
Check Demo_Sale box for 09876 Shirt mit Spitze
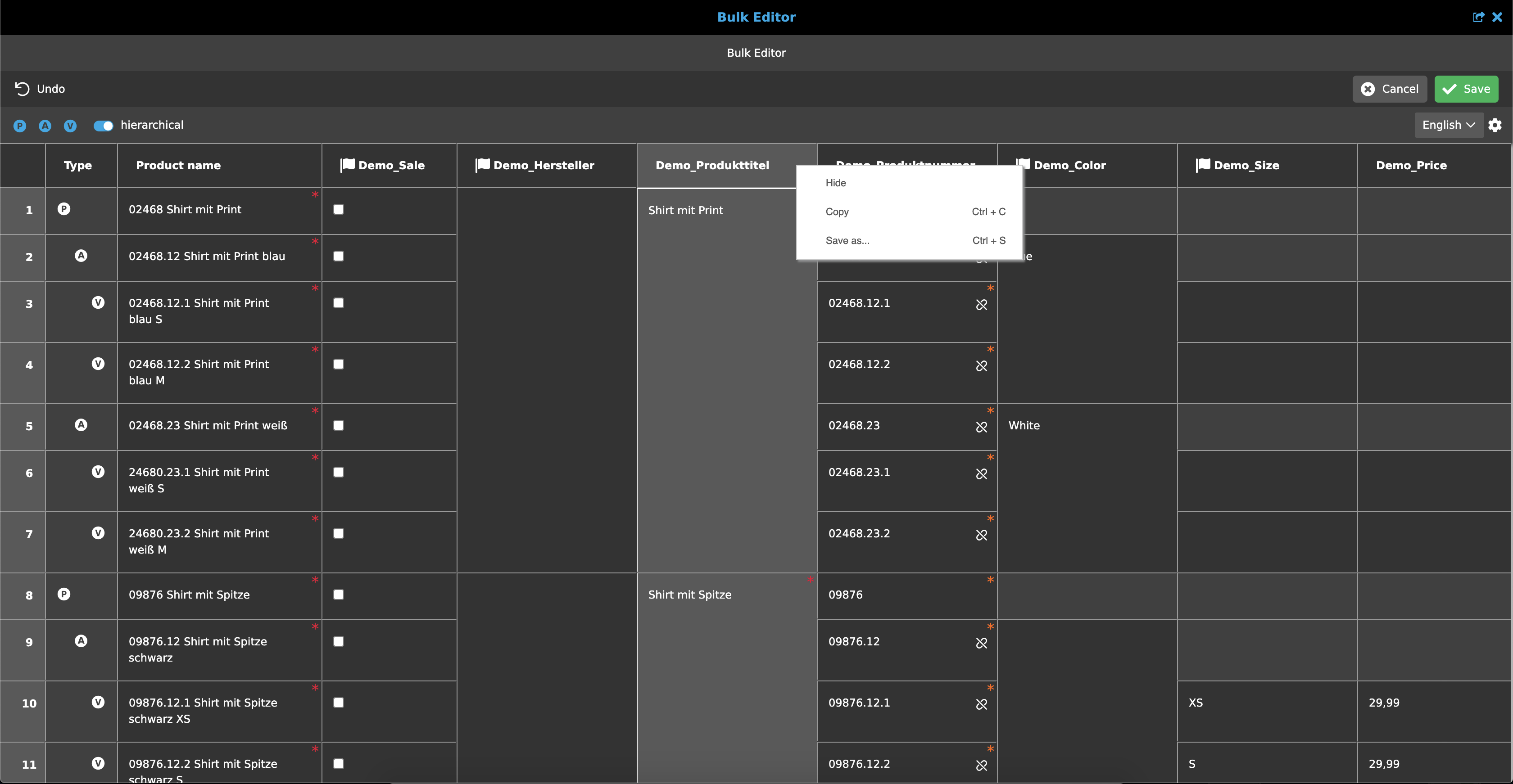[339, 595]
